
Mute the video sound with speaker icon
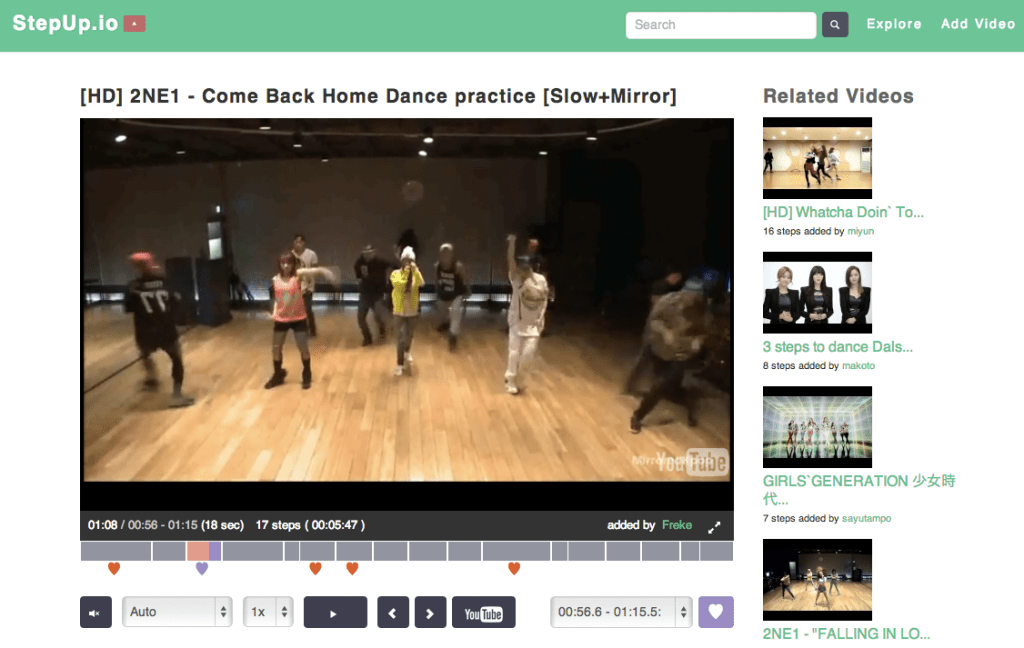[95, 612]
